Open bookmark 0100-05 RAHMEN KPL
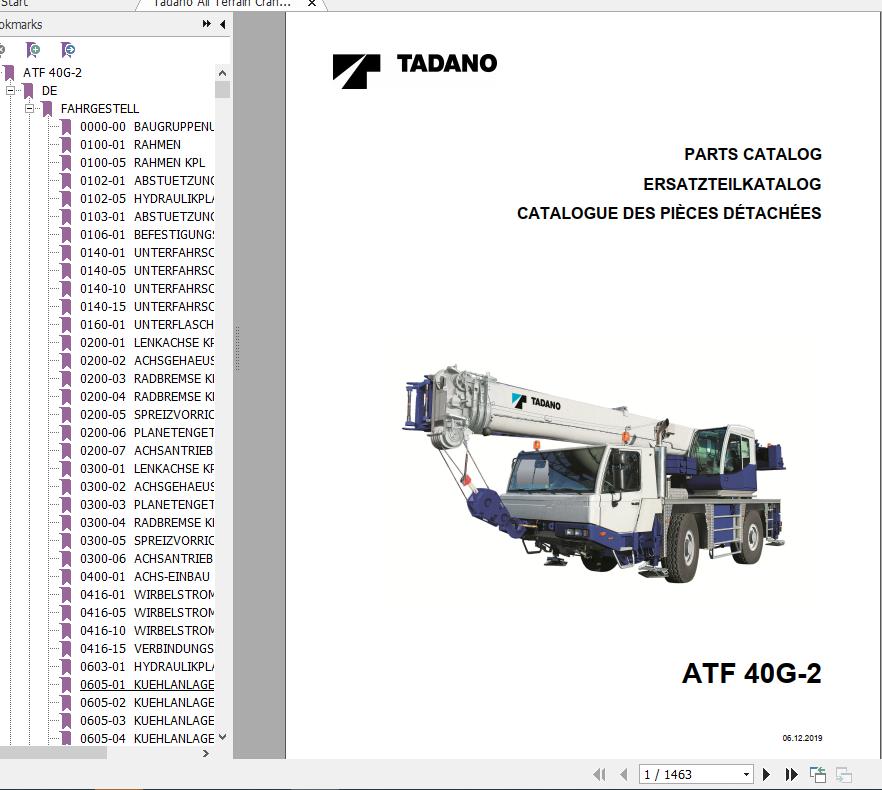 (x=142, y=163)
